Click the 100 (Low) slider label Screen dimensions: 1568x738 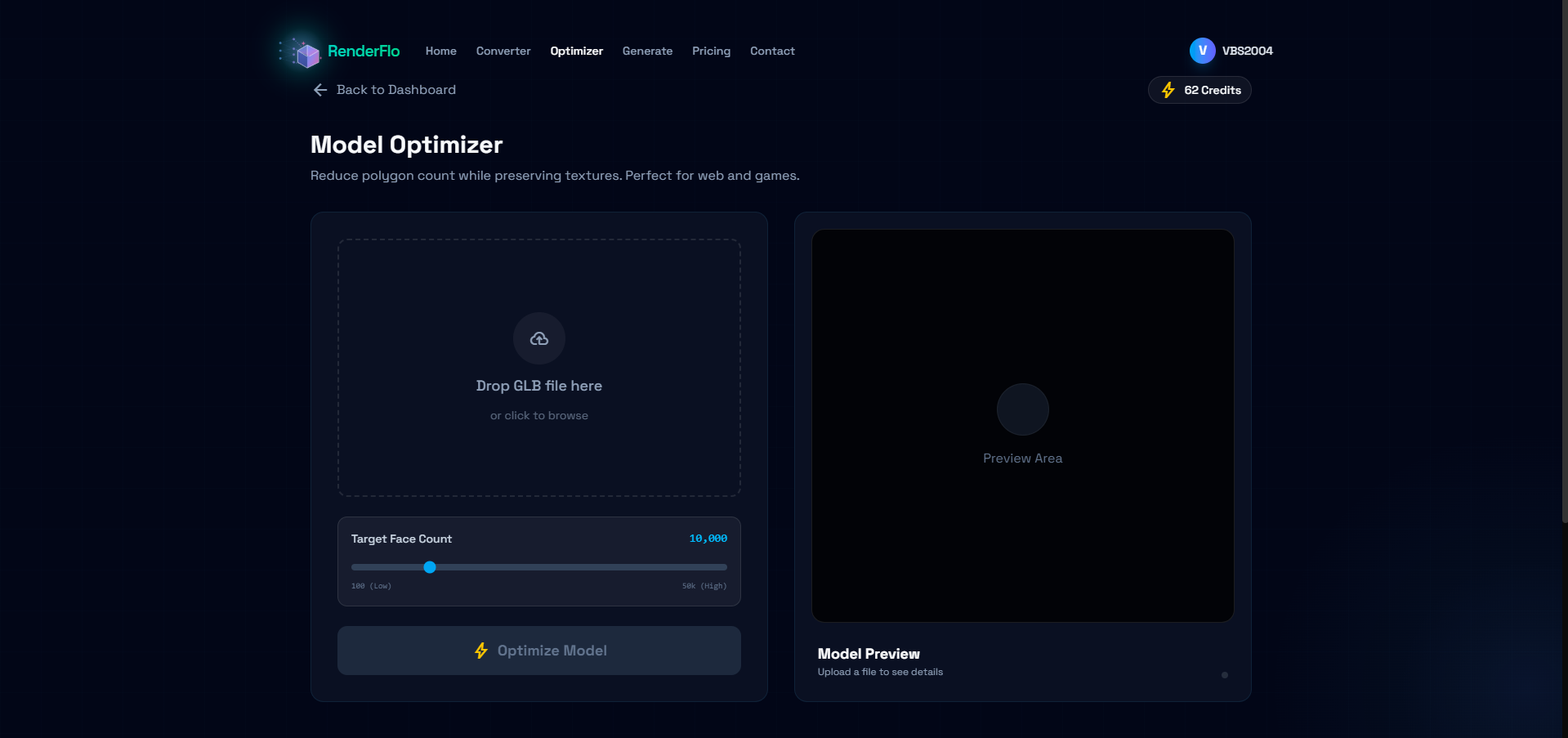371,585
